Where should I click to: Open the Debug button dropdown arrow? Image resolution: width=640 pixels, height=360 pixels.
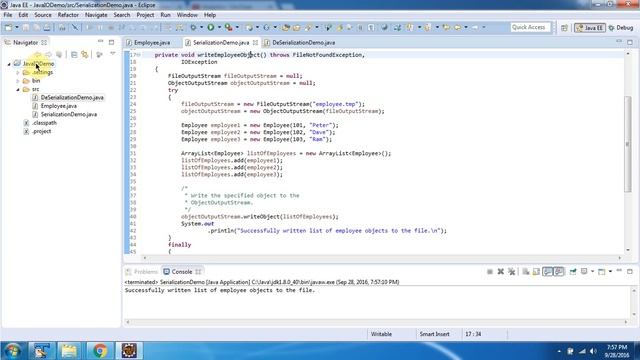pos(201,27)
